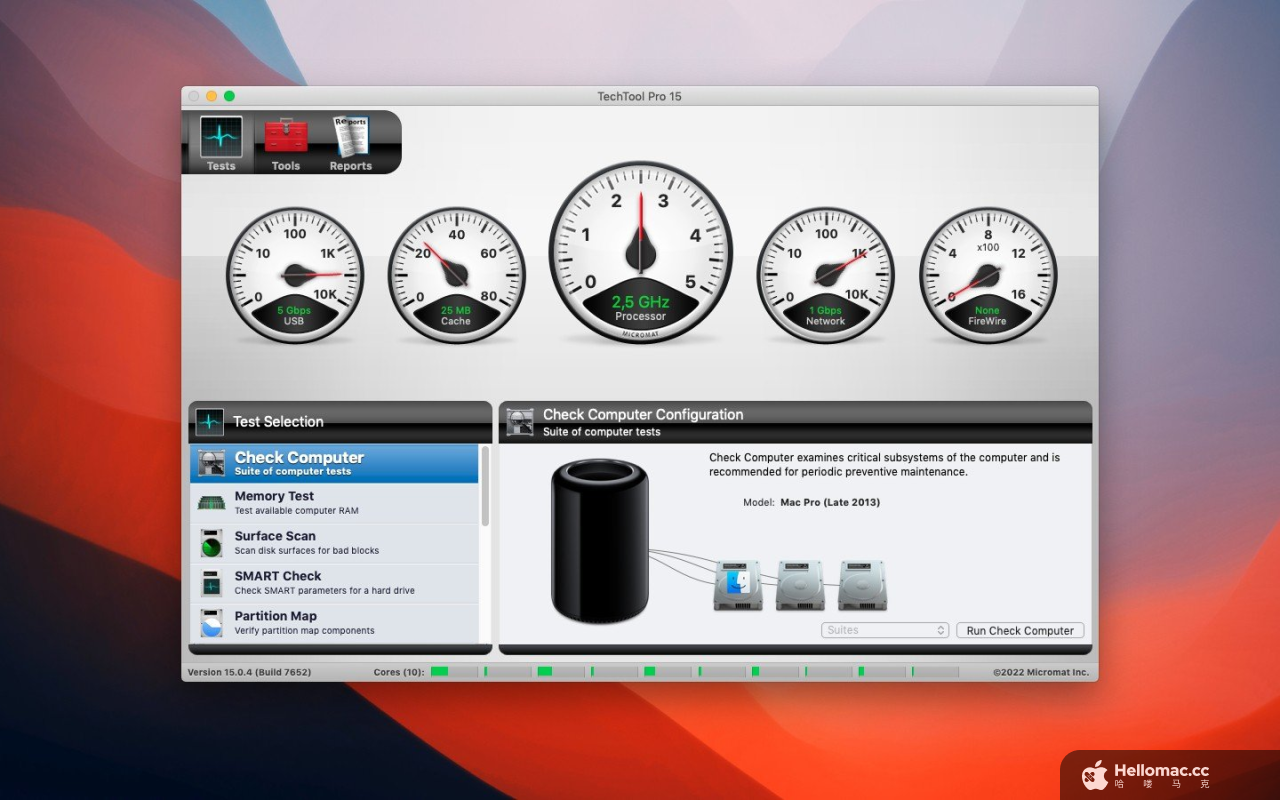Click the Cache size gauge
Viewport: 1280px width, 800px height.
[x=456, y=275]
